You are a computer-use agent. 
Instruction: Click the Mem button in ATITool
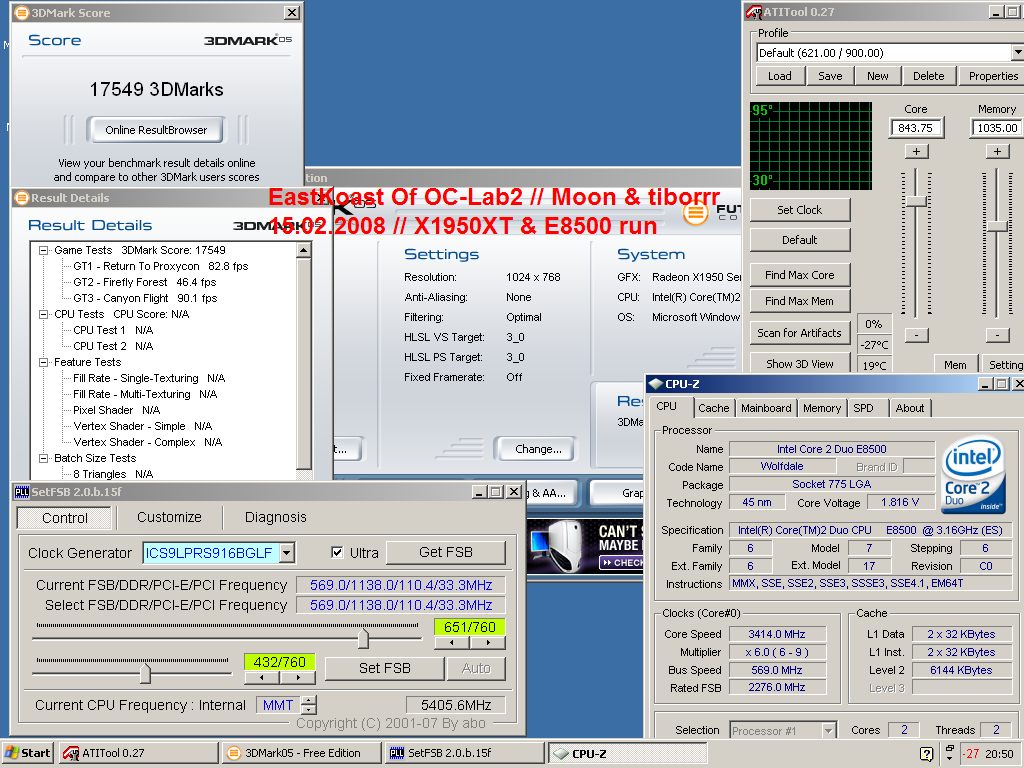[x=955, y=364]
